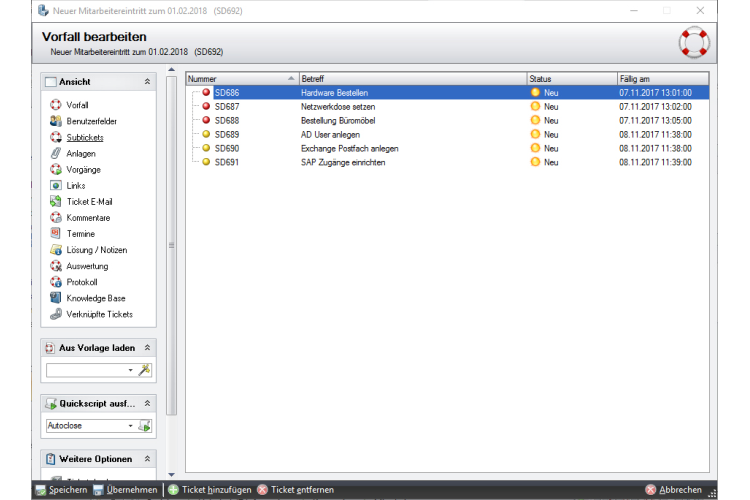This screenshot has width=750, height=500.
Task: Click the Knowledge Base icon
Action: [56, 298]
